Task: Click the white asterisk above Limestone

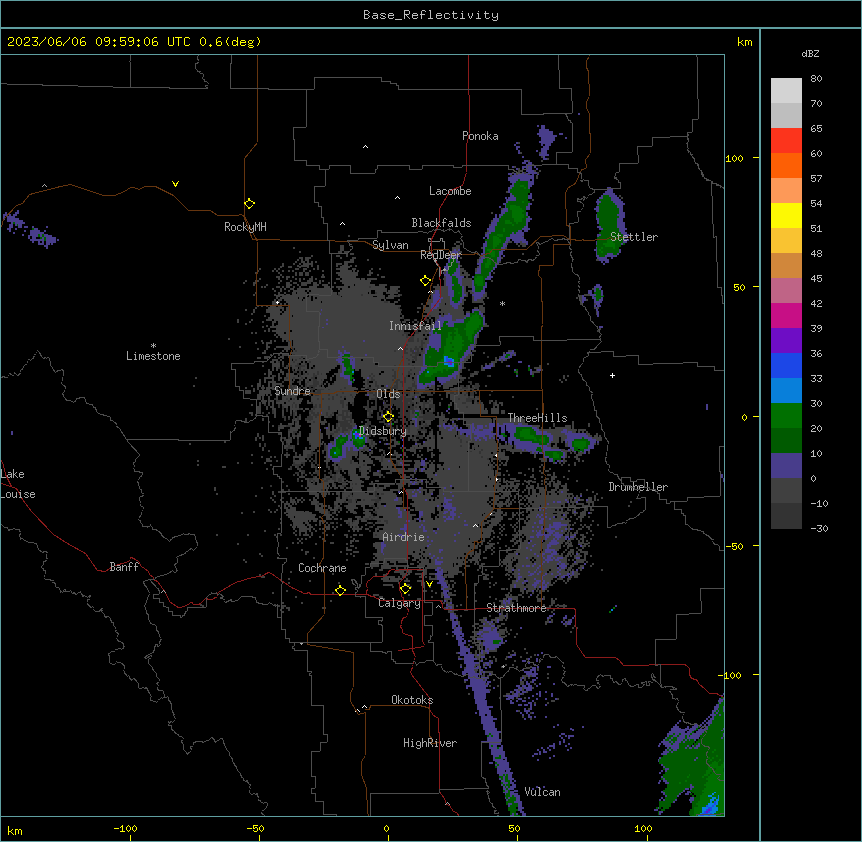Action: [153, 346]
